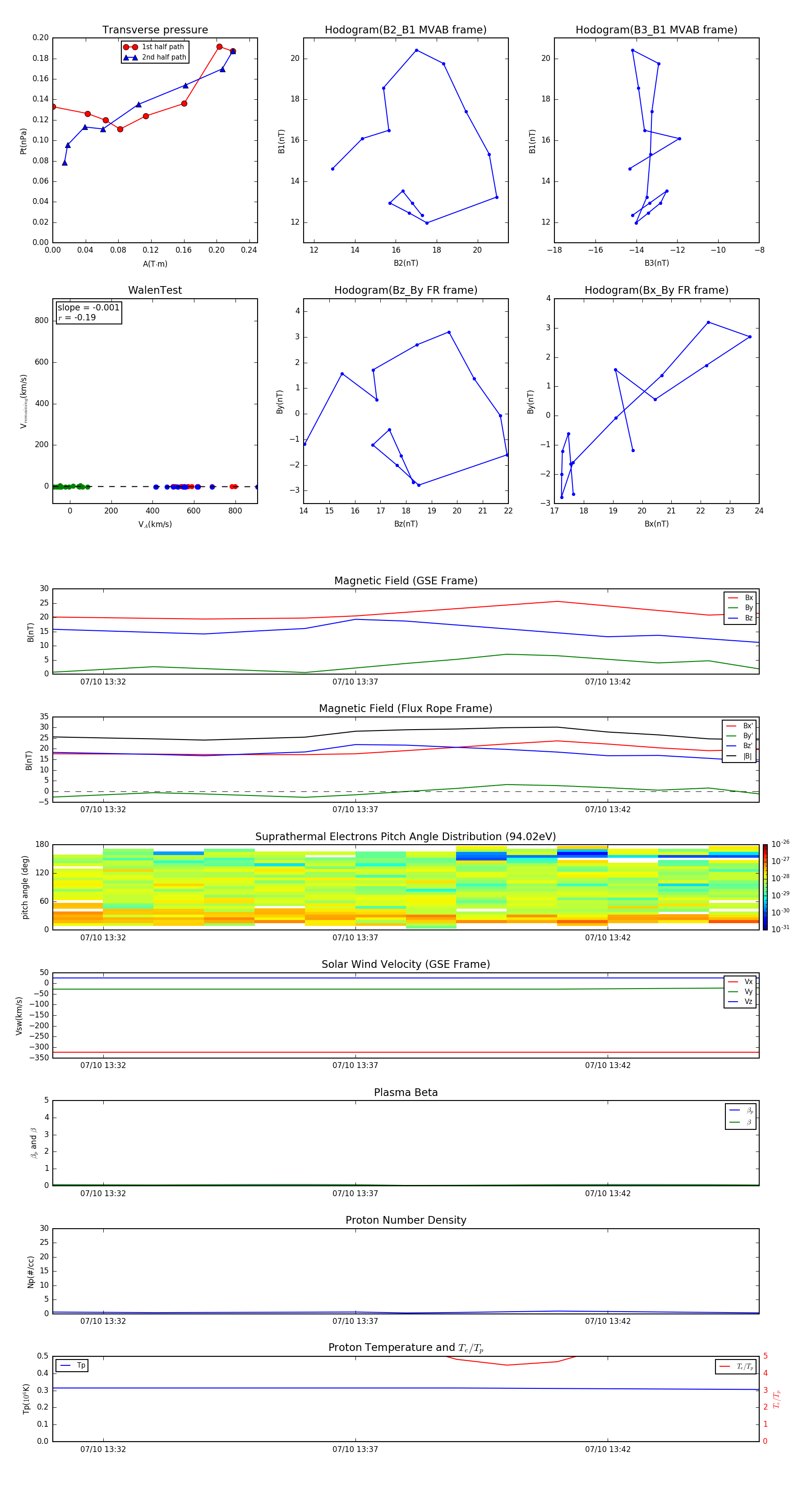Click the 'Magnetic Field (Flux Rope Frame)' title
Screen dimensions: 812x1489
coord(406,709)
